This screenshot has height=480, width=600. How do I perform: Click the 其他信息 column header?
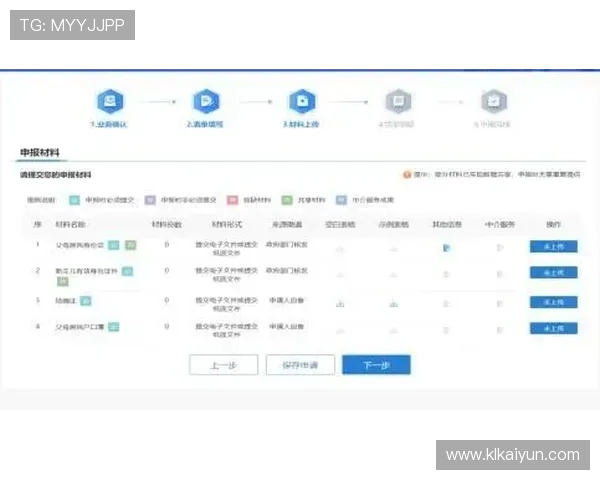coord(447,225)
